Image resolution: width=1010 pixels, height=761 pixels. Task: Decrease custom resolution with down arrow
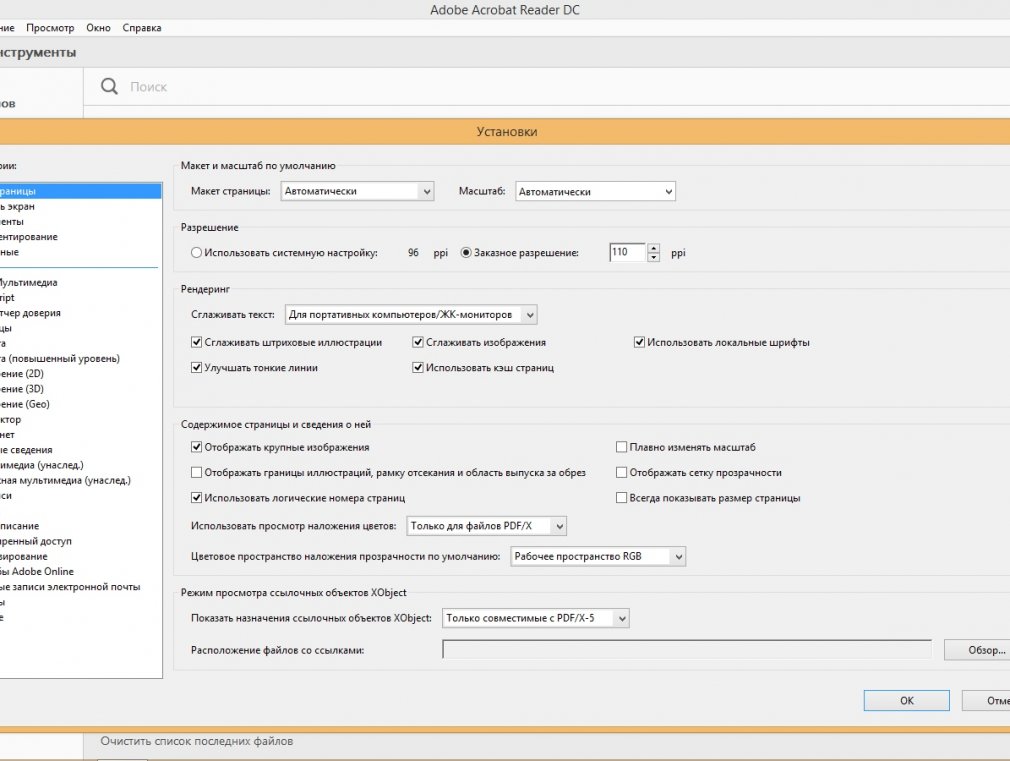pyautogui.click(x=653, y=257)
